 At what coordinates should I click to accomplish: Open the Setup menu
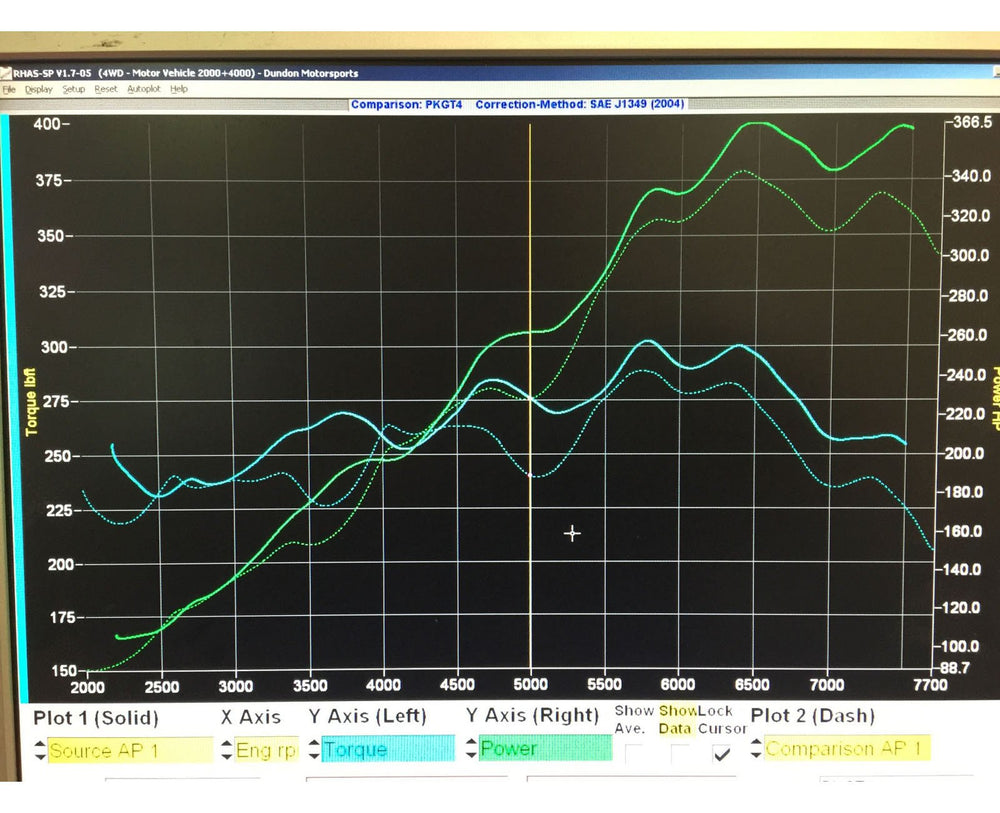tap(74, 89)
